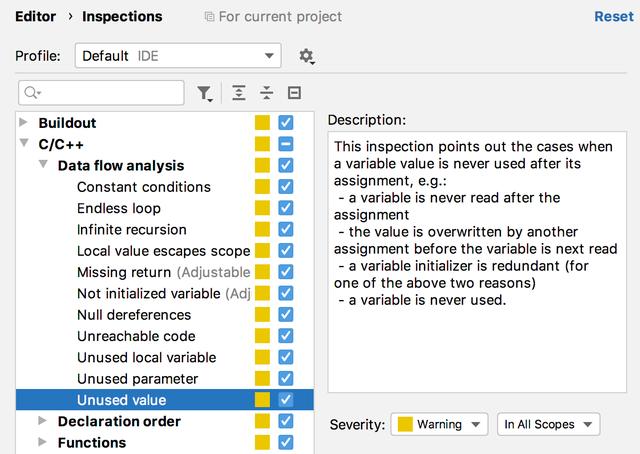Select the Constant conditions inspection

pyautogui.click(x=144, y=187)
